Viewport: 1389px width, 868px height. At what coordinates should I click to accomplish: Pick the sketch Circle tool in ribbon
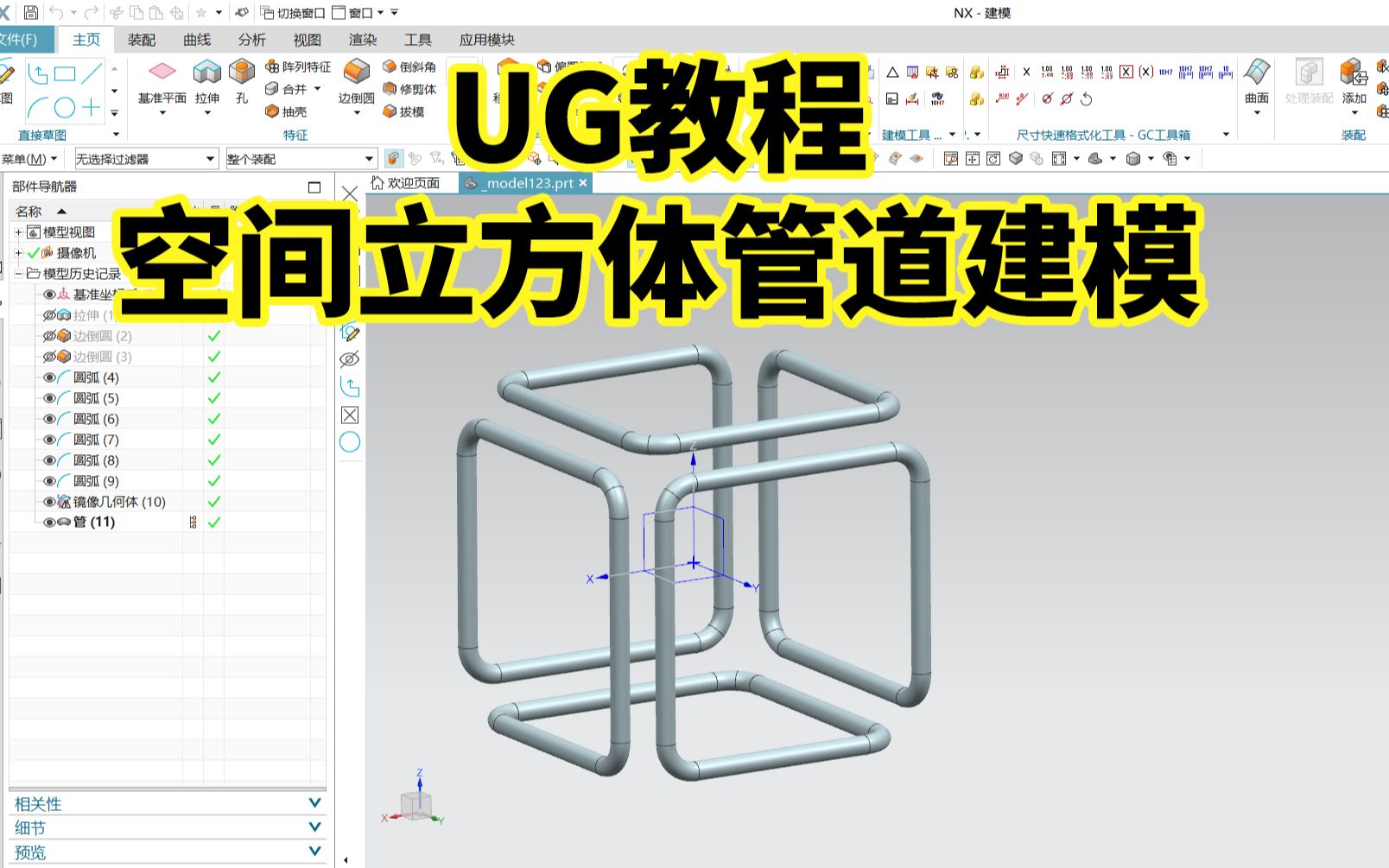point(65,108)
